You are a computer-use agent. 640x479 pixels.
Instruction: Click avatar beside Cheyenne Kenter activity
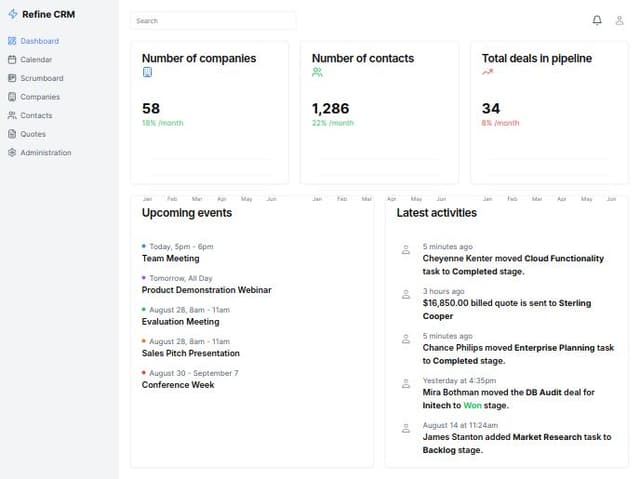(x=406, y=249)
